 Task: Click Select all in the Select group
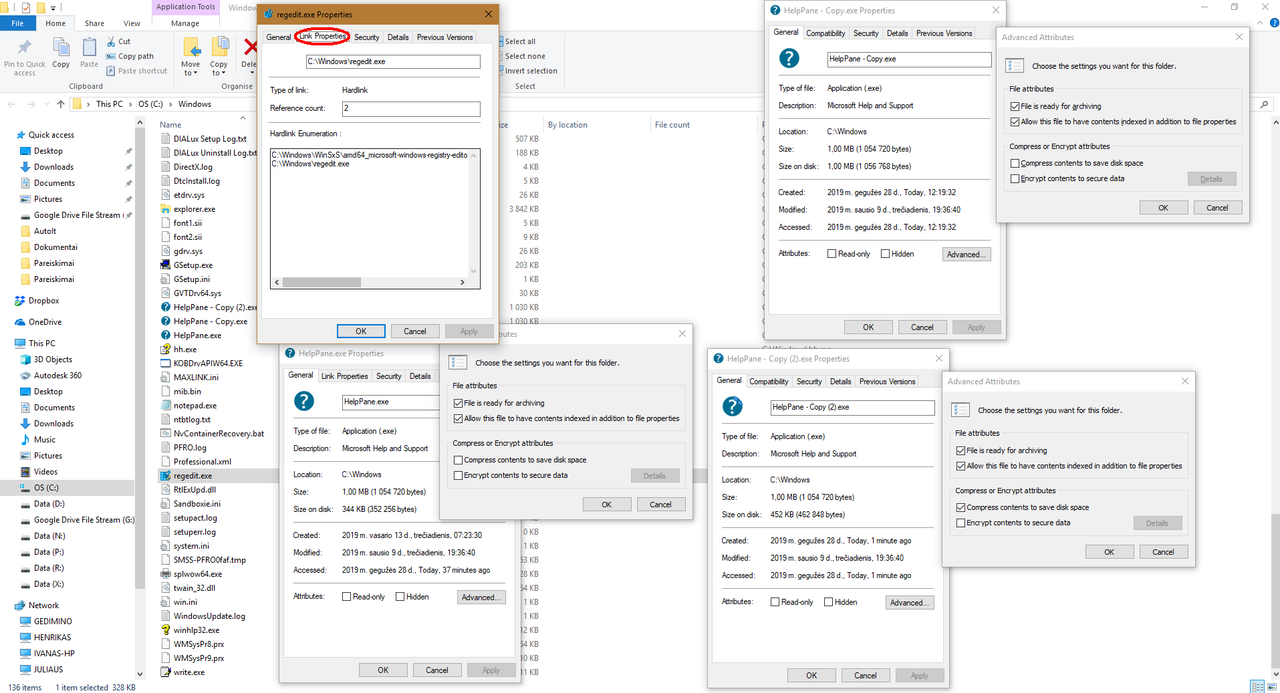click(519, 42)
